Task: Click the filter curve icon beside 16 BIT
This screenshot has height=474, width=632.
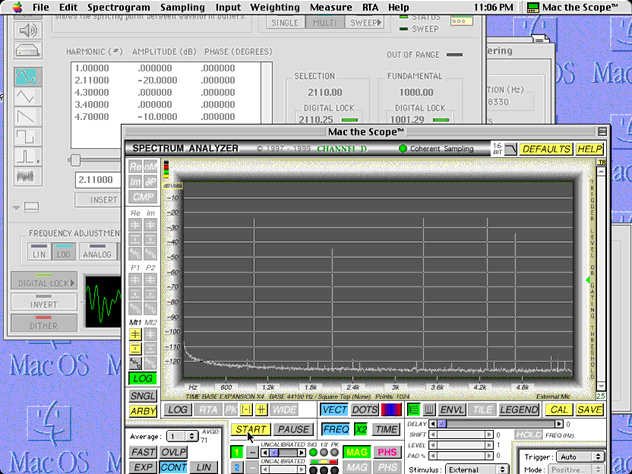Action: [511, 149]
